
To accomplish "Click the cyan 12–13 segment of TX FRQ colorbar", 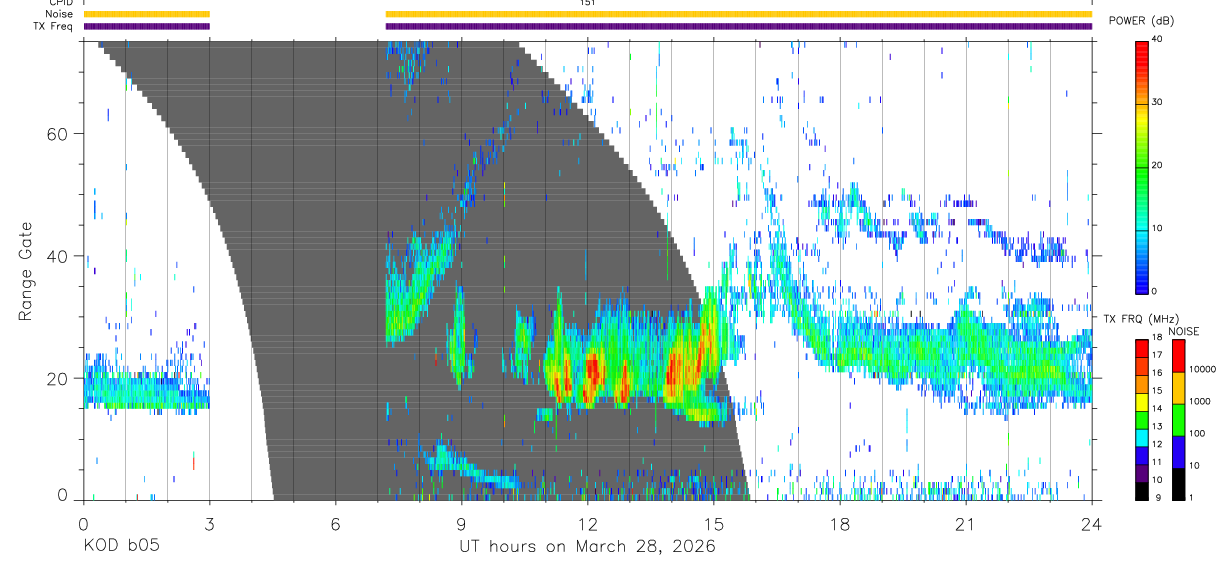I will [1142, 438].
